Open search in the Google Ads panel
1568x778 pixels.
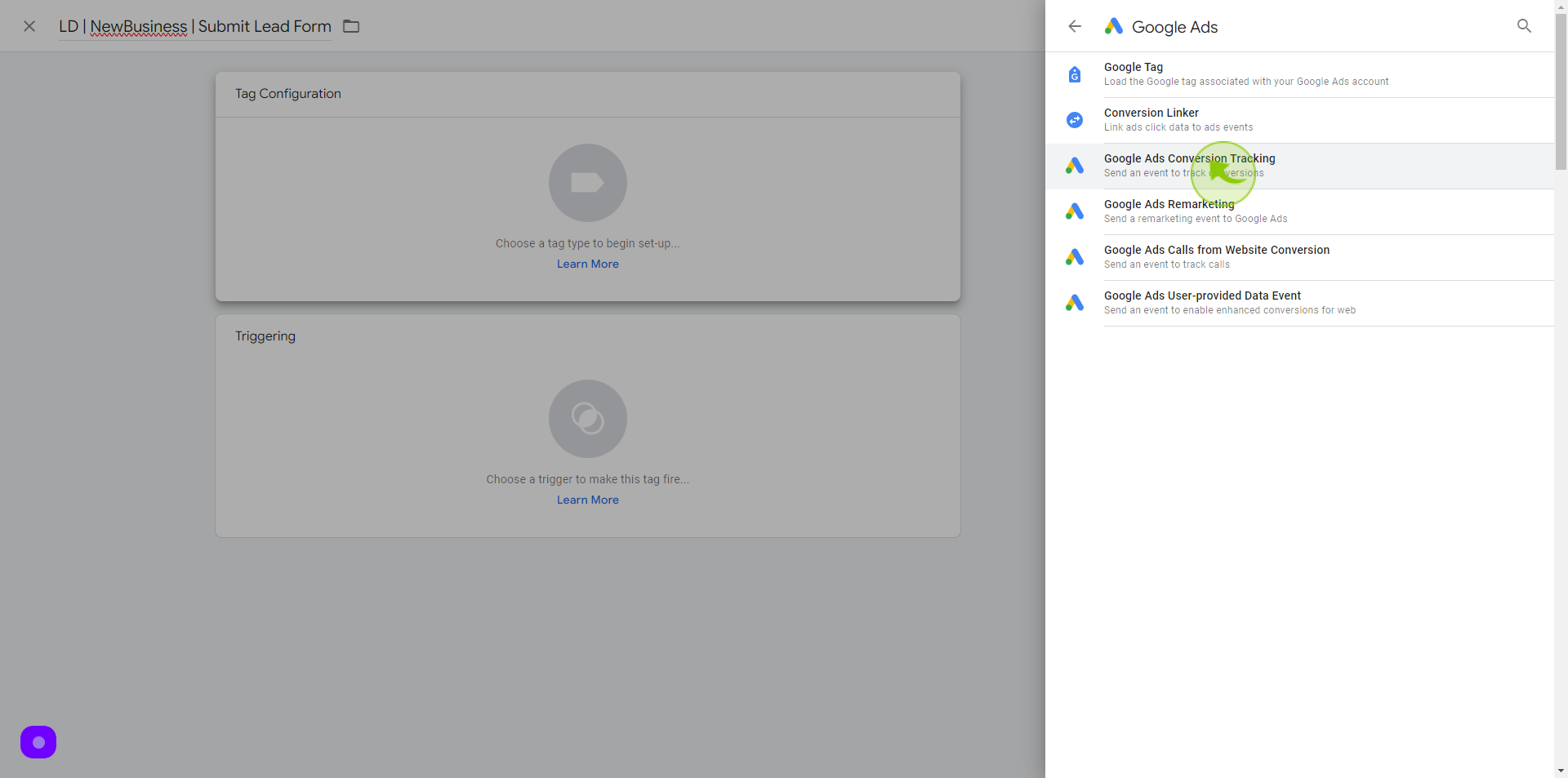pyautogui.click(x=1524, y=26)
